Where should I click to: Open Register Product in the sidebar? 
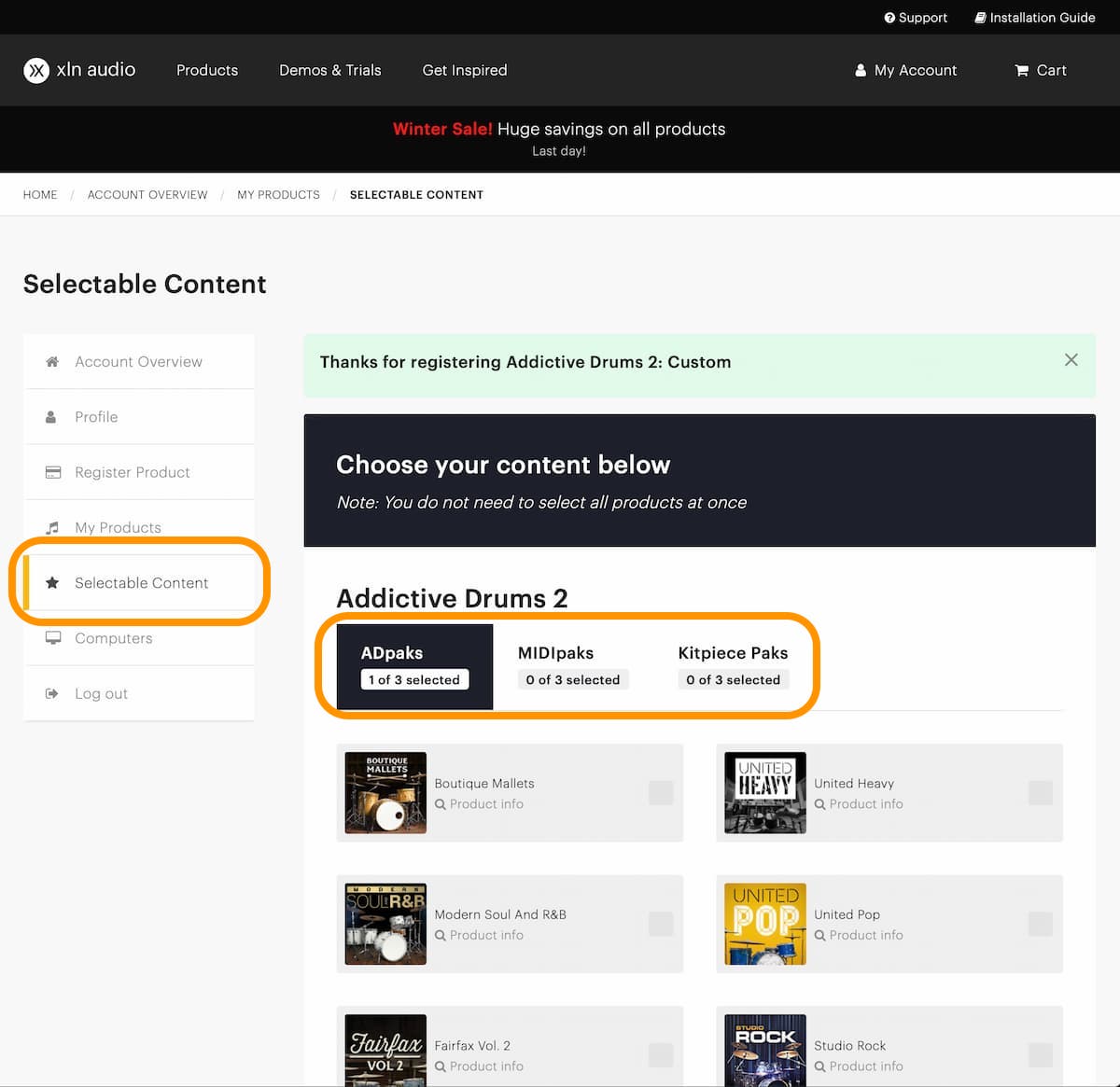[x=139, y=472]
